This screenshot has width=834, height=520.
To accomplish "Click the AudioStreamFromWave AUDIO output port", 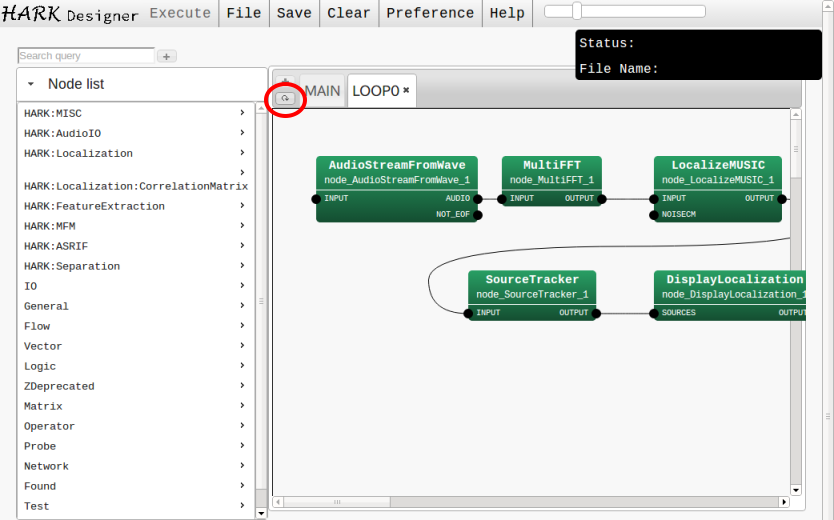I will click(x=478, y=199).
